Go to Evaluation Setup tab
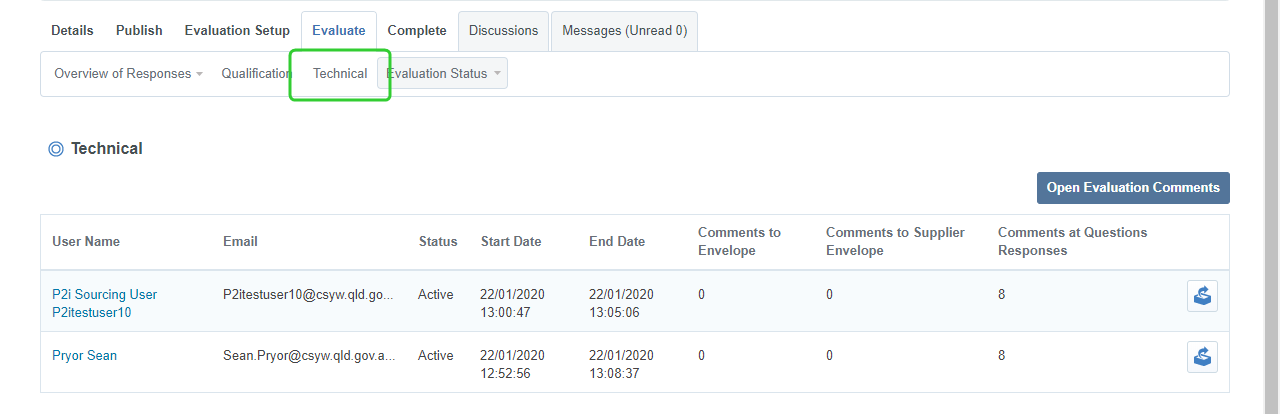The height and width of the screenshot is (414, 1280). pos(237,31)
